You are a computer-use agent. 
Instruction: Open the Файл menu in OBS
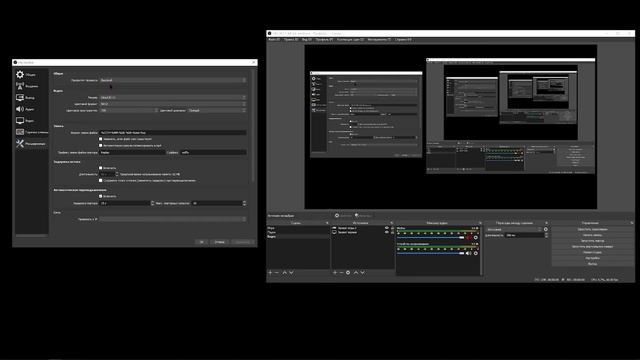click(x=274, y=40)
